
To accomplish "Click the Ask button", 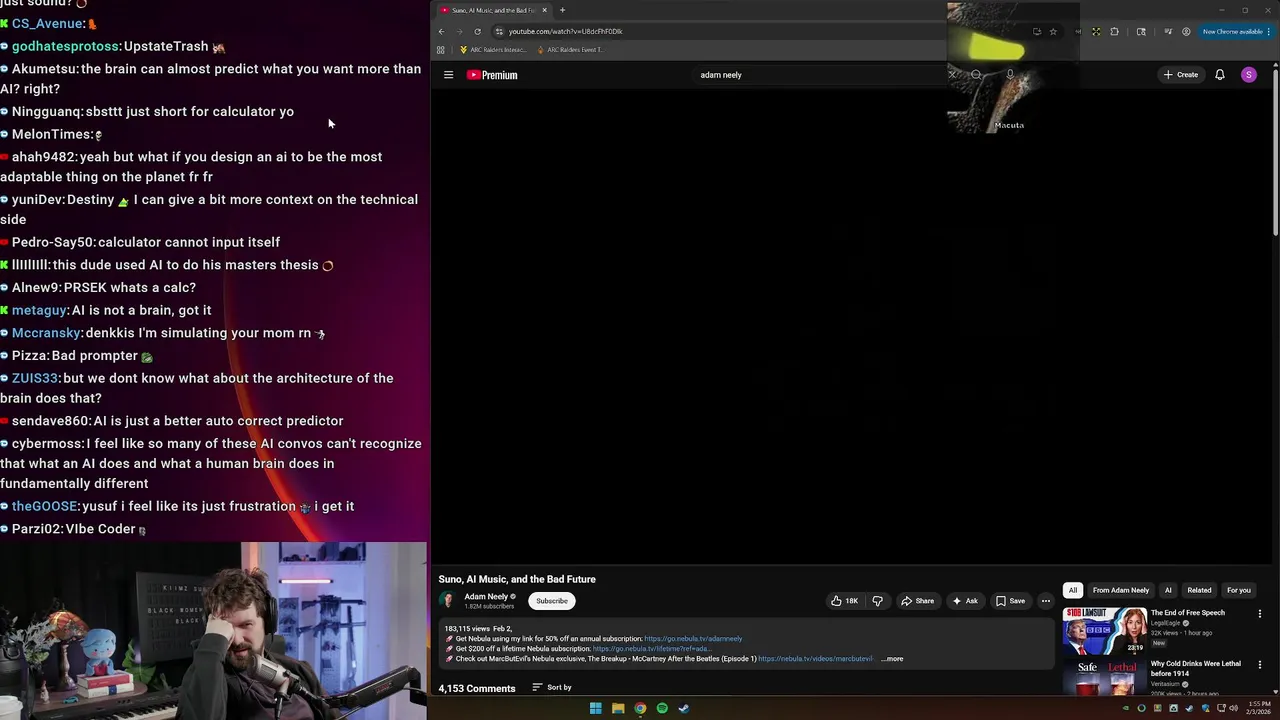I will [x=965, y=601].
